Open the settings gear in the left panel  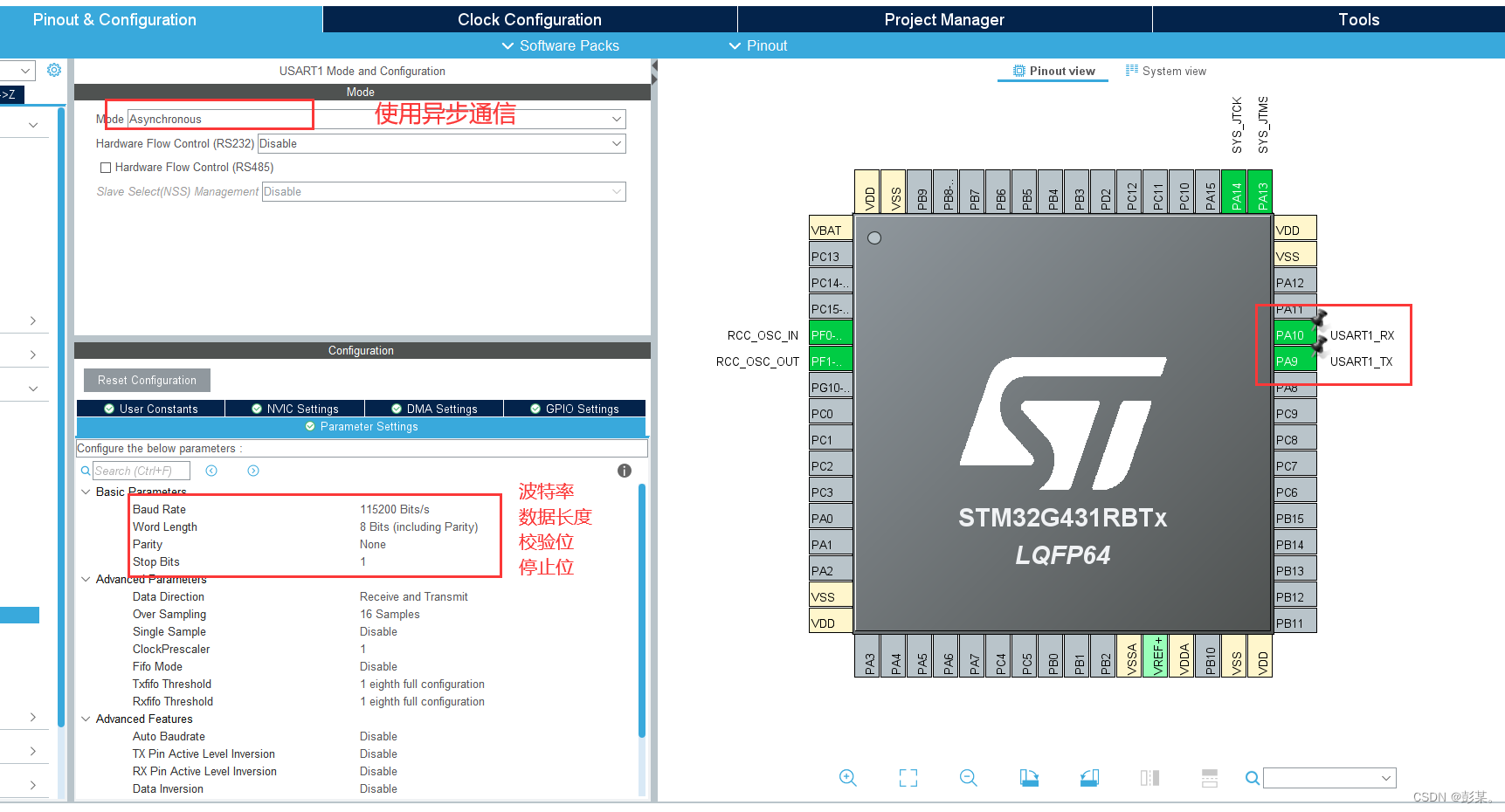tap(54, 70)
